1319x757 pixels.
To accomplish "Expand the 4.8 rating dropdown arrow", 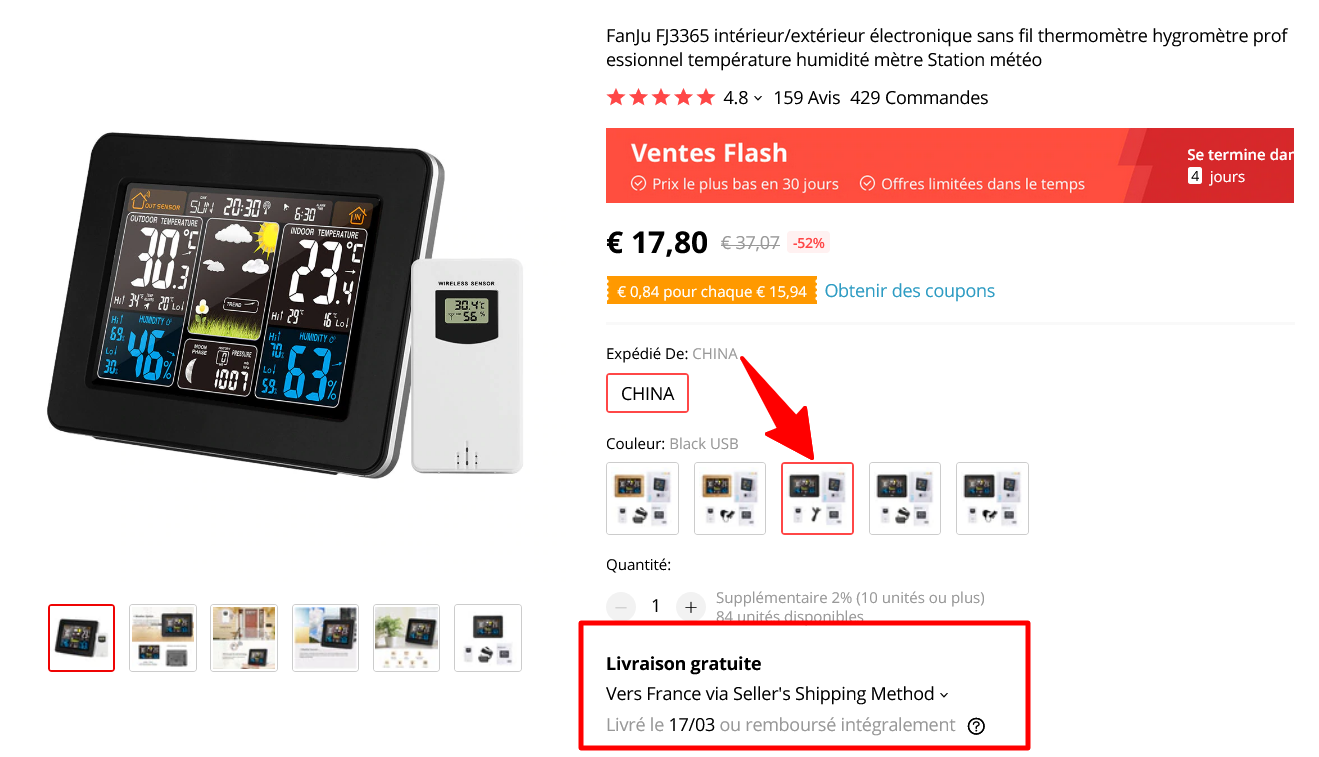I will (x=758, y=98).
